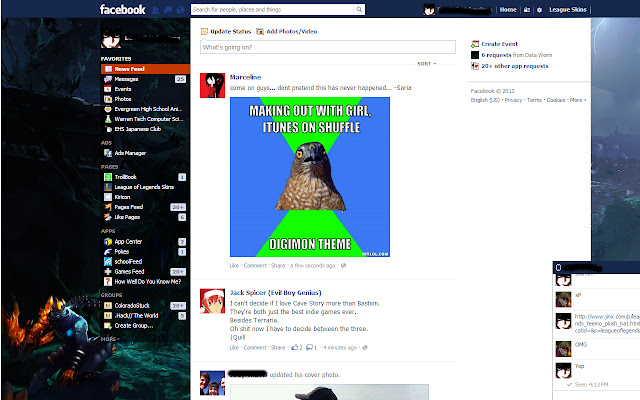Click the What's going on status box

point(328,47)
